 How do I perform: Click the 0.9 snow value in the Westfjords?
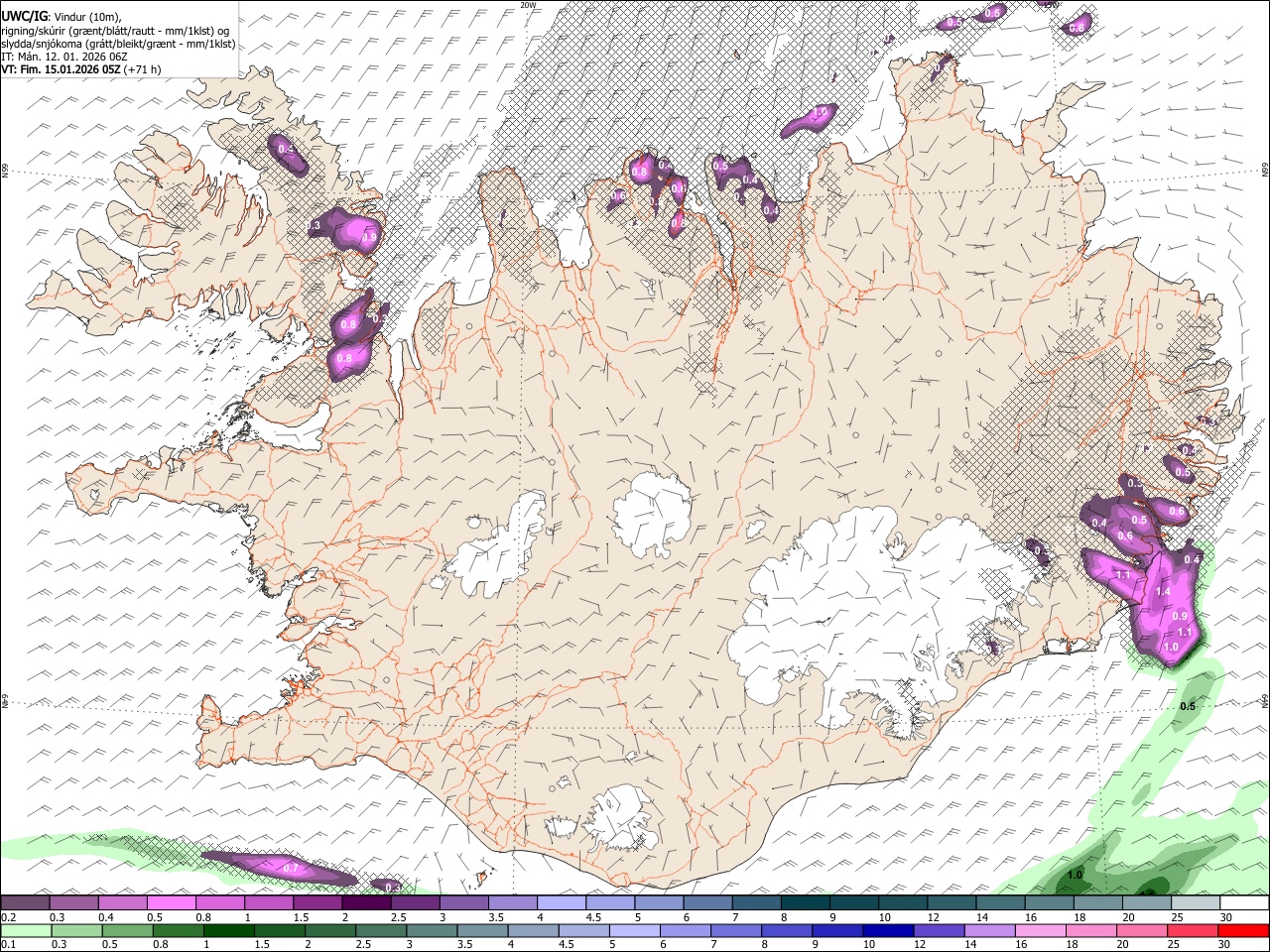click(x=369, y=238)
